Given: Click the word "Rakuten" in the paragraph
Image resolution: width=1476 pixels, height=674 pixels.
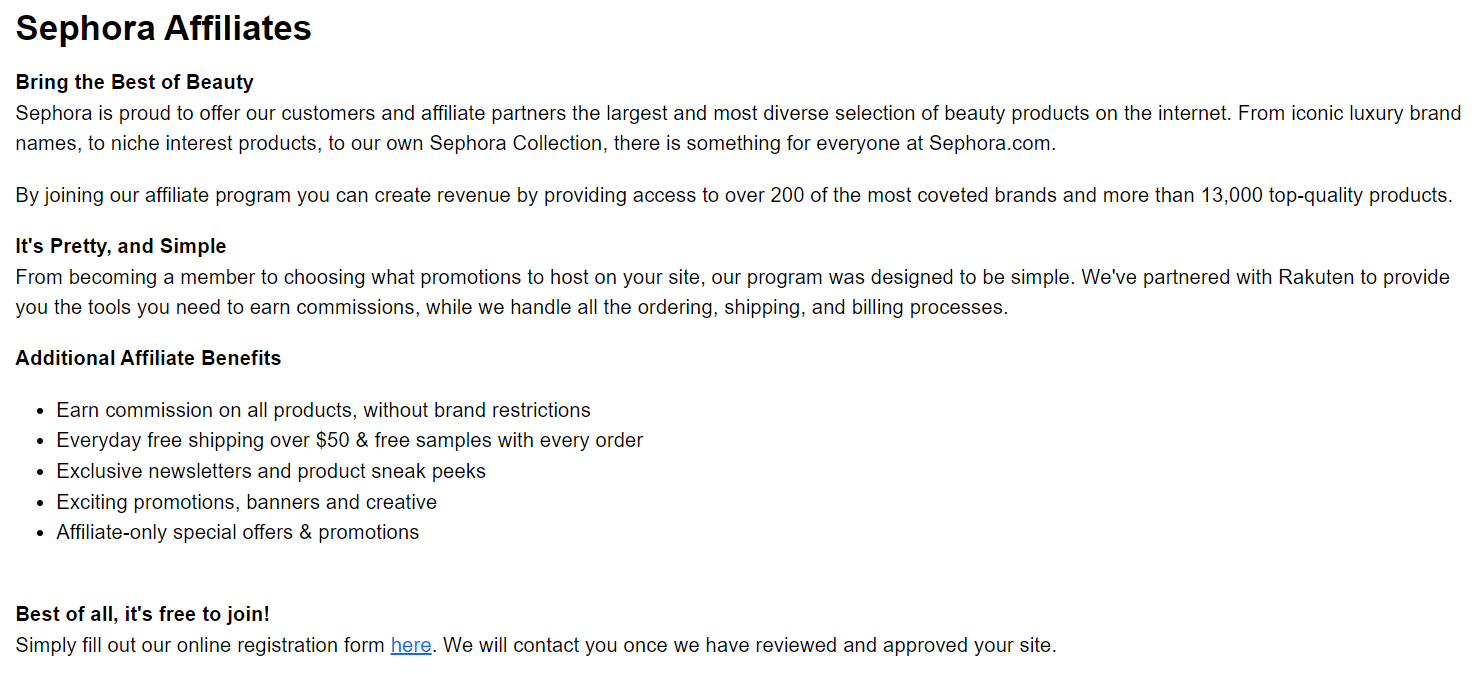Looking at the screenshot, I should [x=1317, y=277].
